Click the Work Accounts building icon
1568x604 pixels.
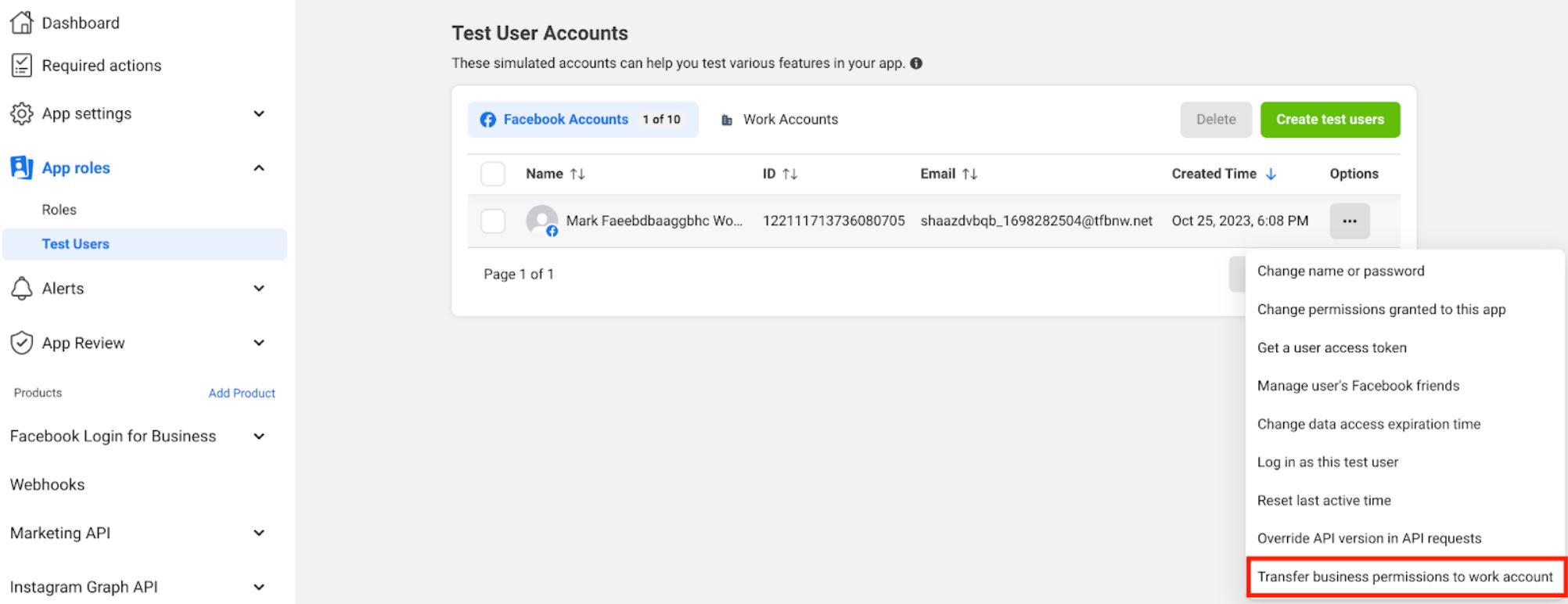pos(727,120)
